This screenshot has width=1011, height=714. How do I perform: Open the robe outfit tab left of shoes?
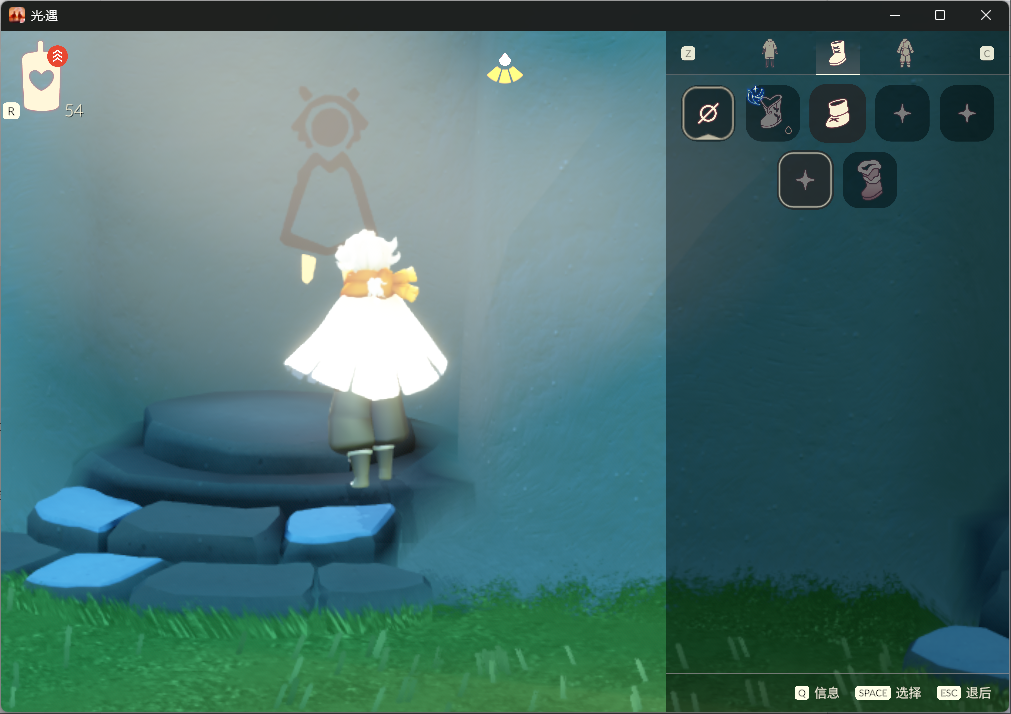click(769, 54)
